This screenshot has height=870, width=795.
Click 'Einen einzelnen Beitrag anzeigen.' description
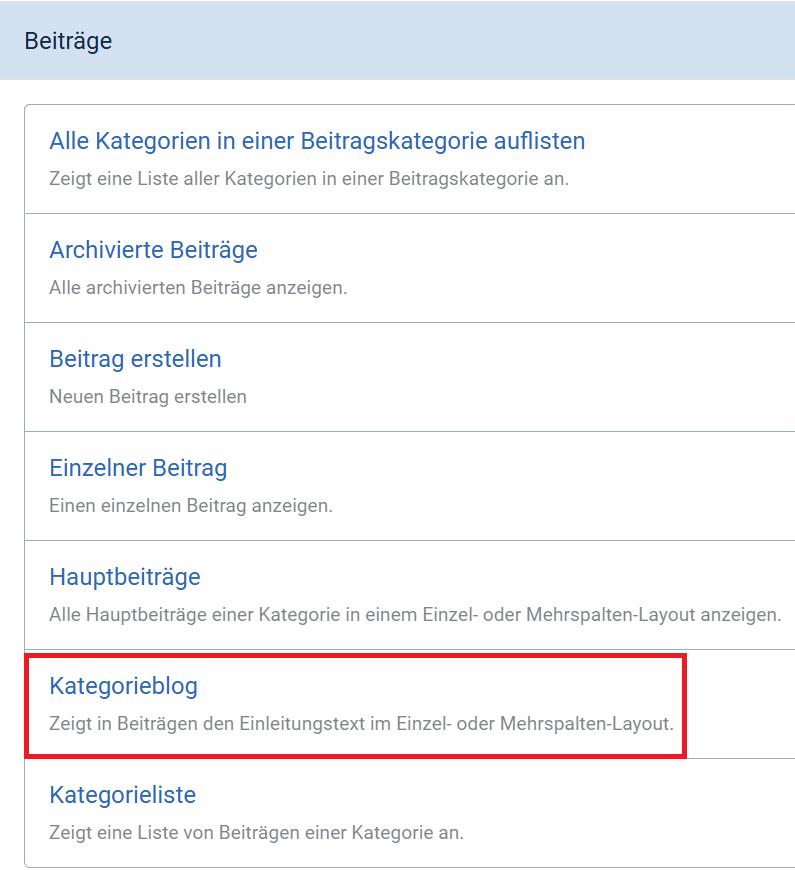point(191,506)
